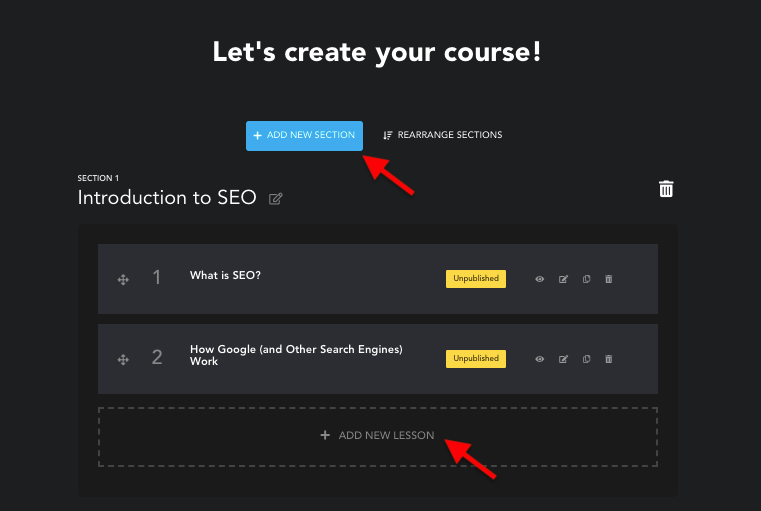761x511 pixels.
Task: Preview the How Google Work lesson
Action: coord(539,359)
